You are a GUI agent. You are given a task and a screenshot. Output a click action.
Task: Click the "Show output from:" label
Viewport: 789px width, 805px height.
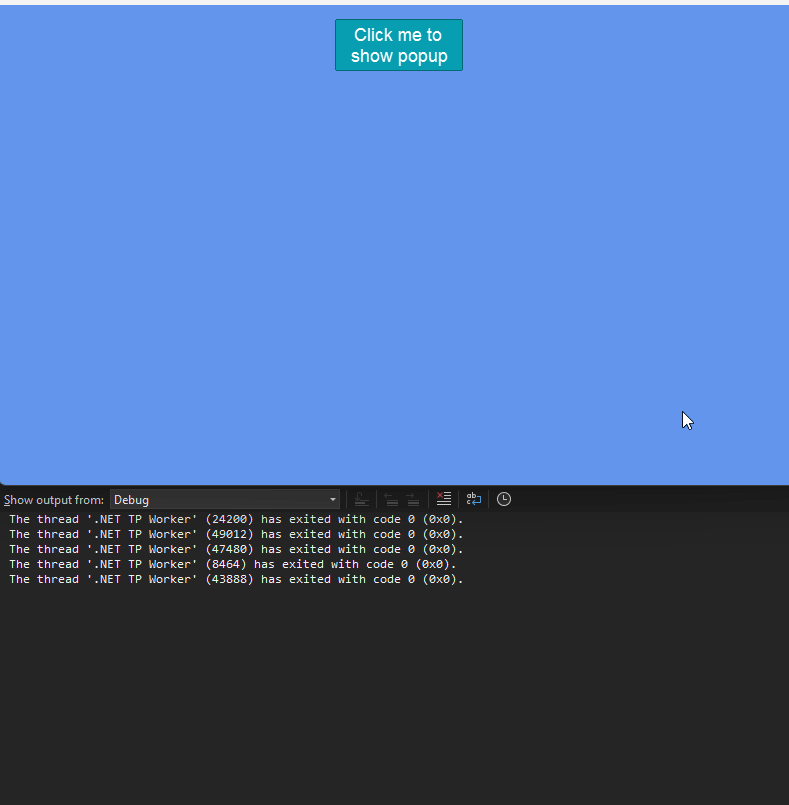[x=54, y=499]
